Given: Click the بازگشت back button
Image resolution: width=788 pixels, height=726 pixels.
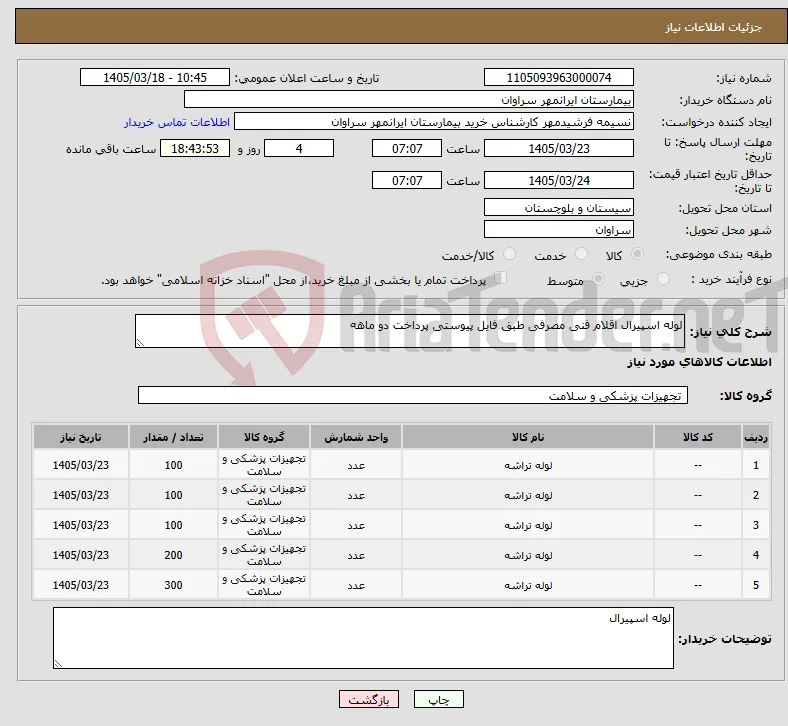Looking at the screenshot, I should click(369, 699).
